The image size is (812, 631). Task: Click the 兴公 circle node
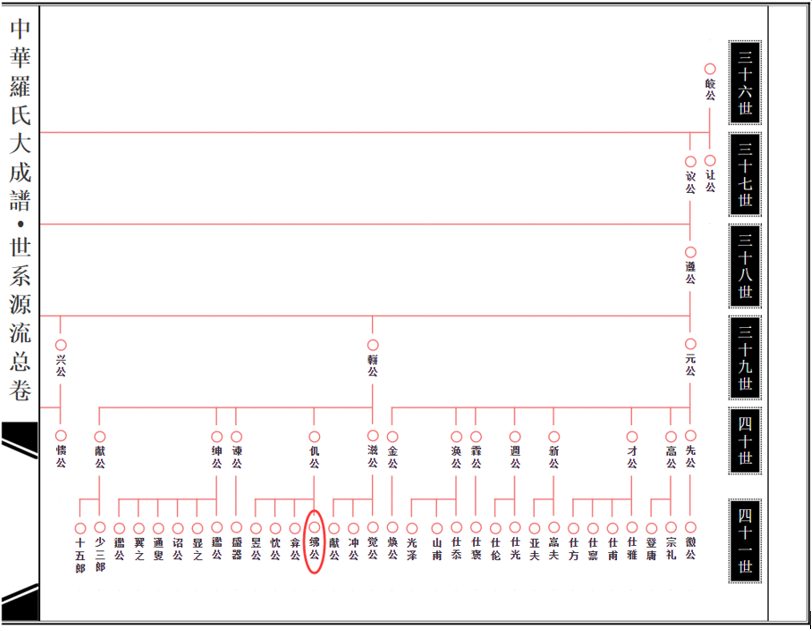tap(61, 345)
